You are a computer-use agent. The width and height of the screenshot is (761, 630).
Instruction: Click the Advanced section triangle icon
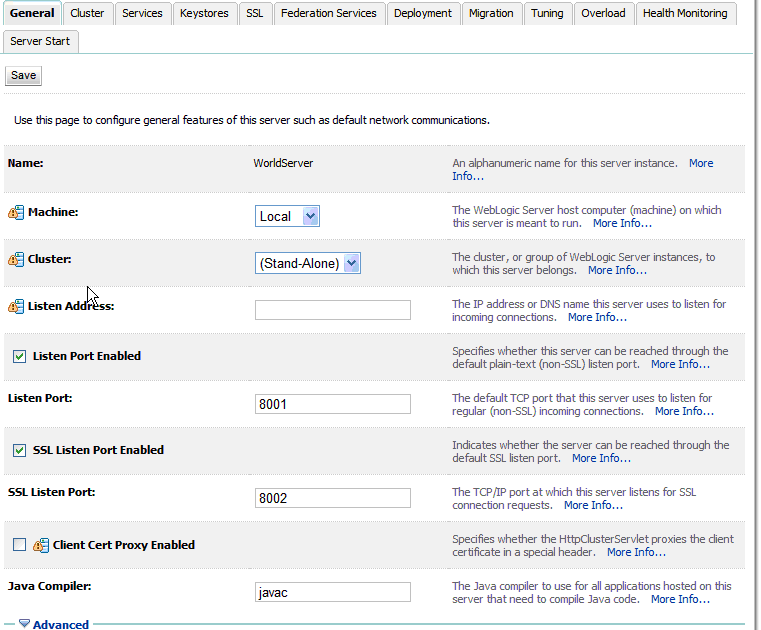click(x=24, y=623)
